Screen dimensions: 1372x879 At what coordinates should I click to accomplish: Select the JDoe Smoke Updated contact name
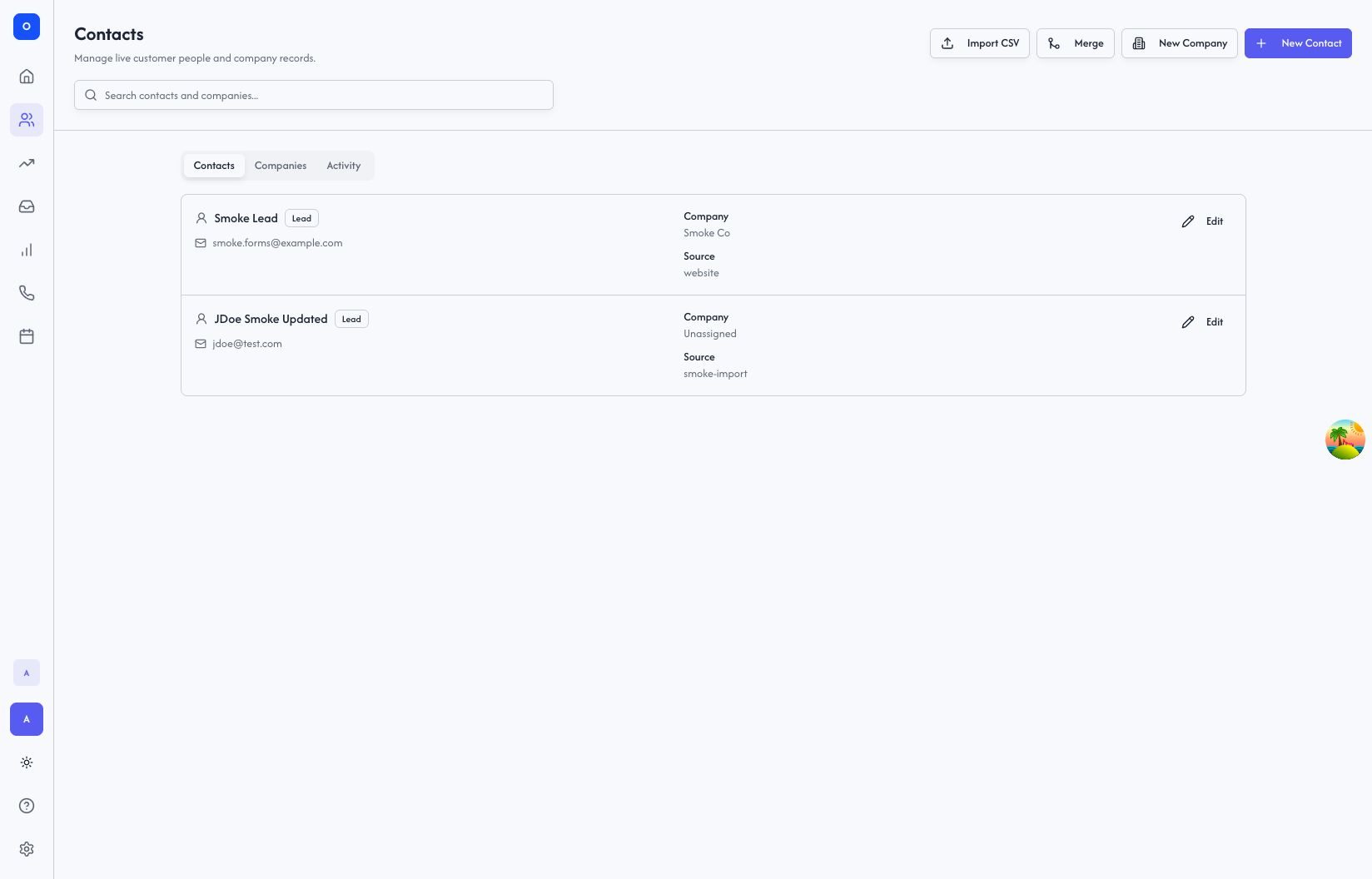271,319
